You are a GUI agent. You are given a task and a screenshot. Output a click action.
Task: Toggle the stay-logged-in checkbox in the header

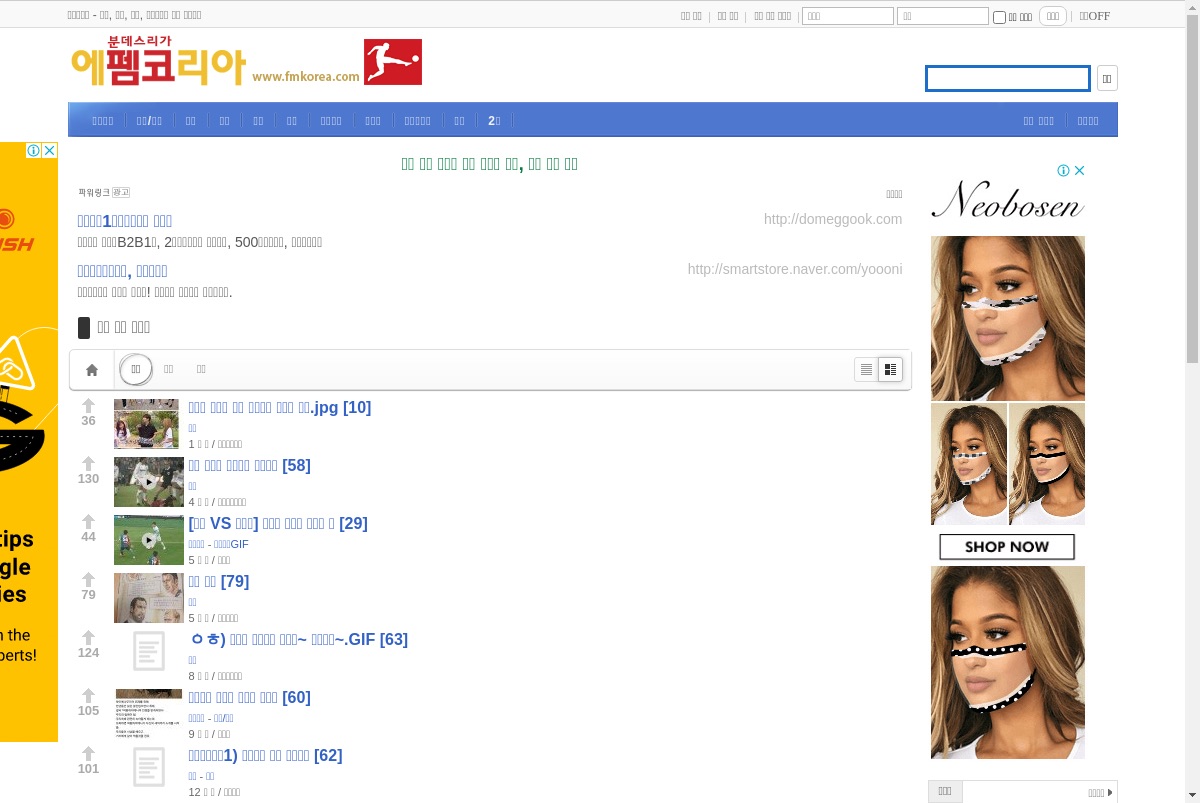click(x=999, y=17)
